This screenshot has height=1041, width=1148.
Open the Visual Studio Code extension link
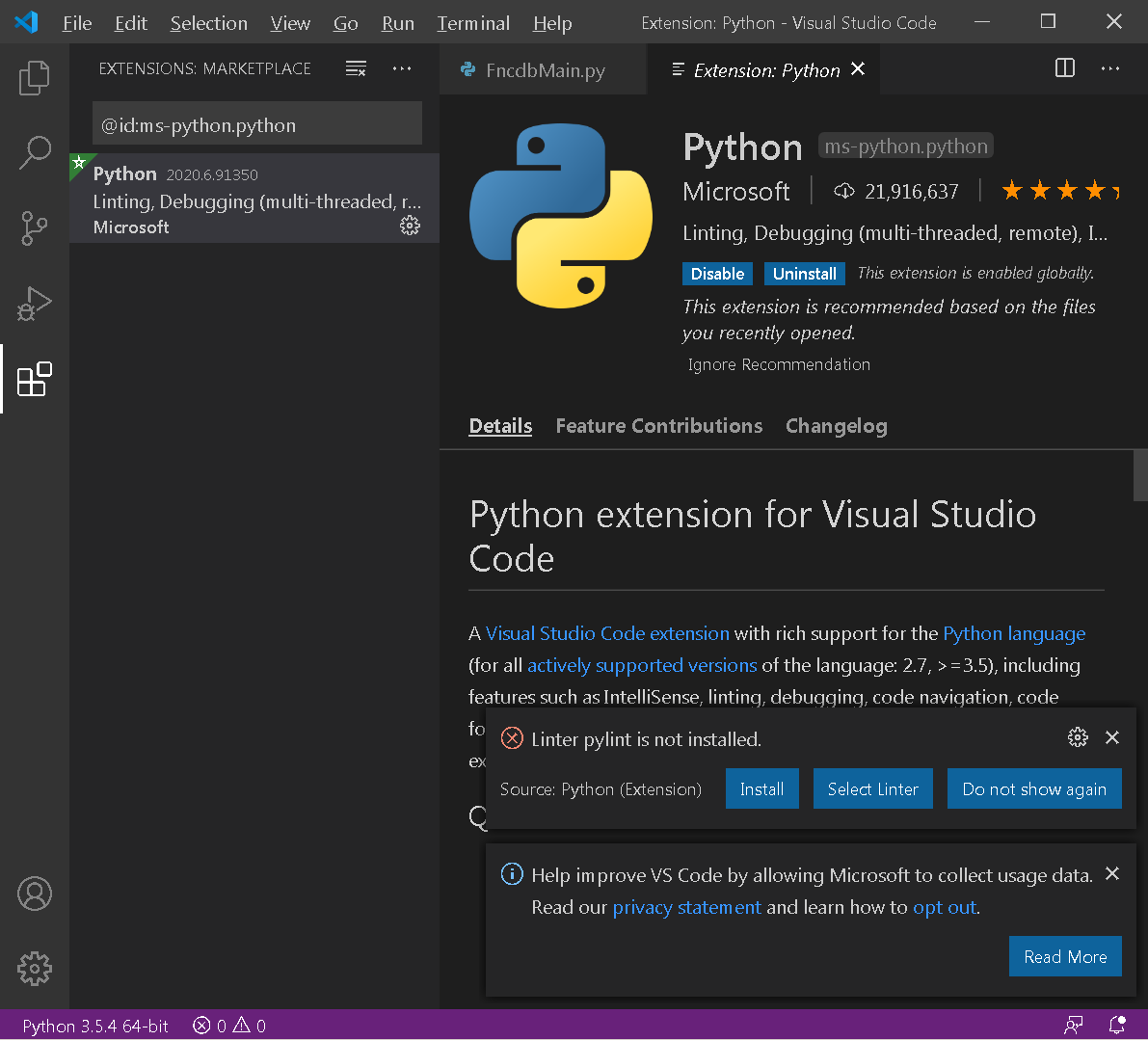[x=607, y=634]
